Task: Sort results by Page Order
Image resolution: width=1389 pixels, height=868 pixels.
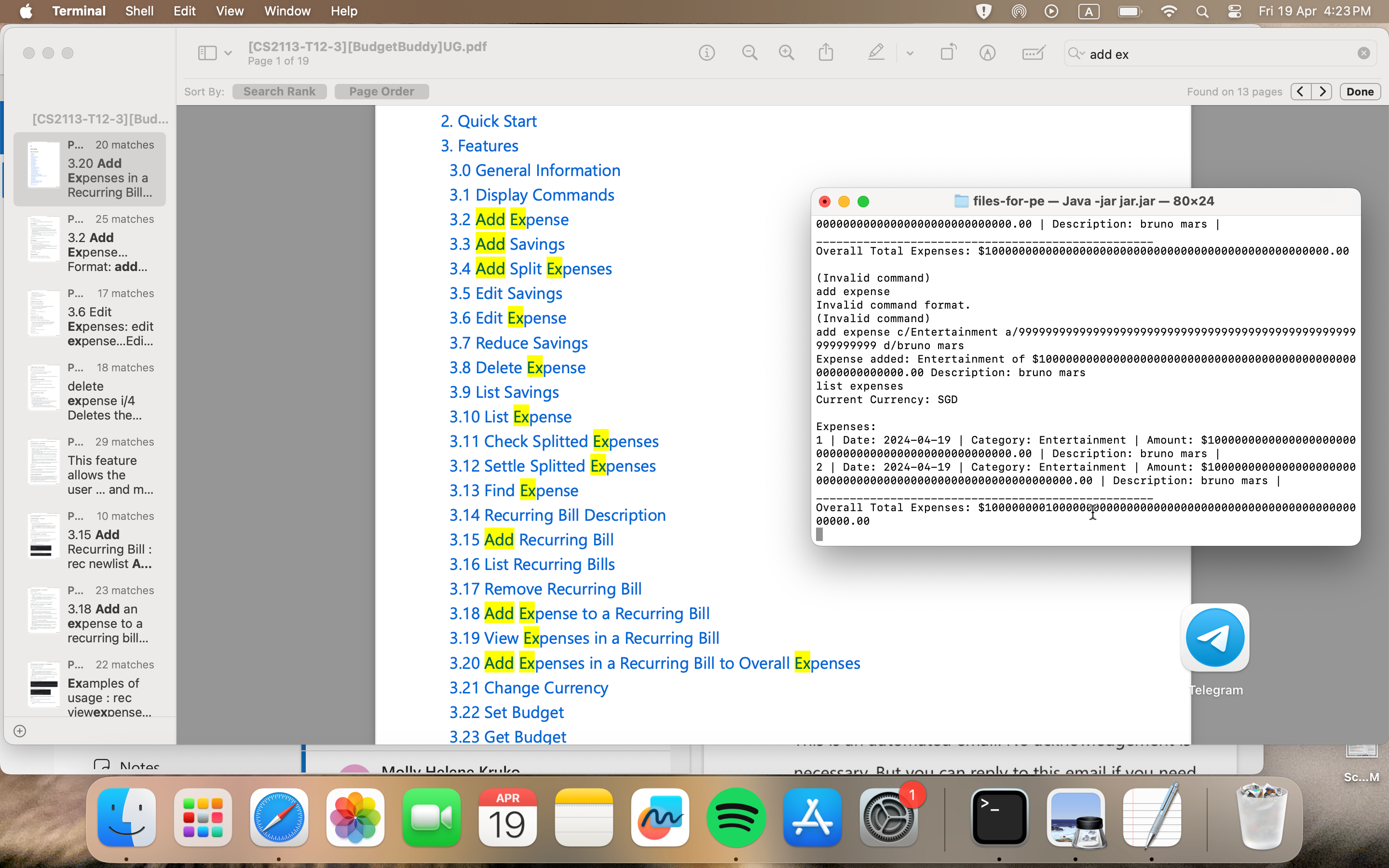Action: pyautogui.click(x=381, y=91)
